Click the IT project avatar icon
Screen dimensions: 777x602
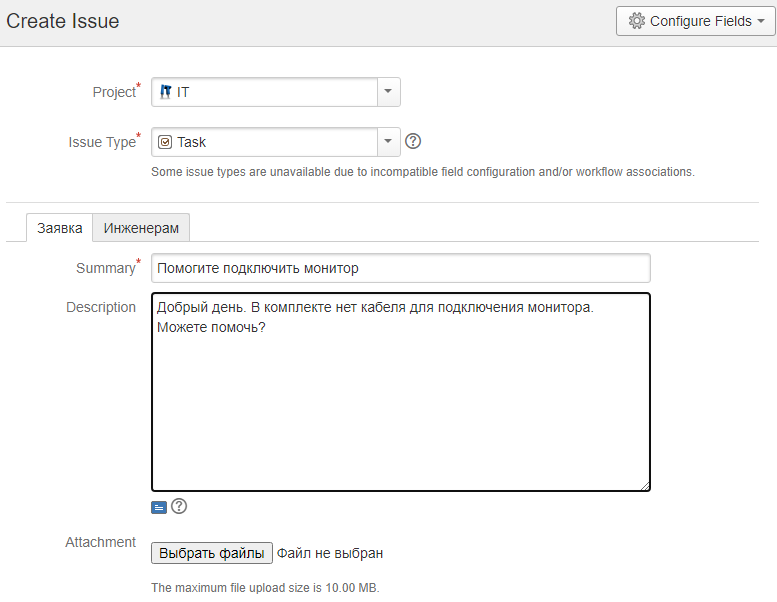tap(166, 92)
